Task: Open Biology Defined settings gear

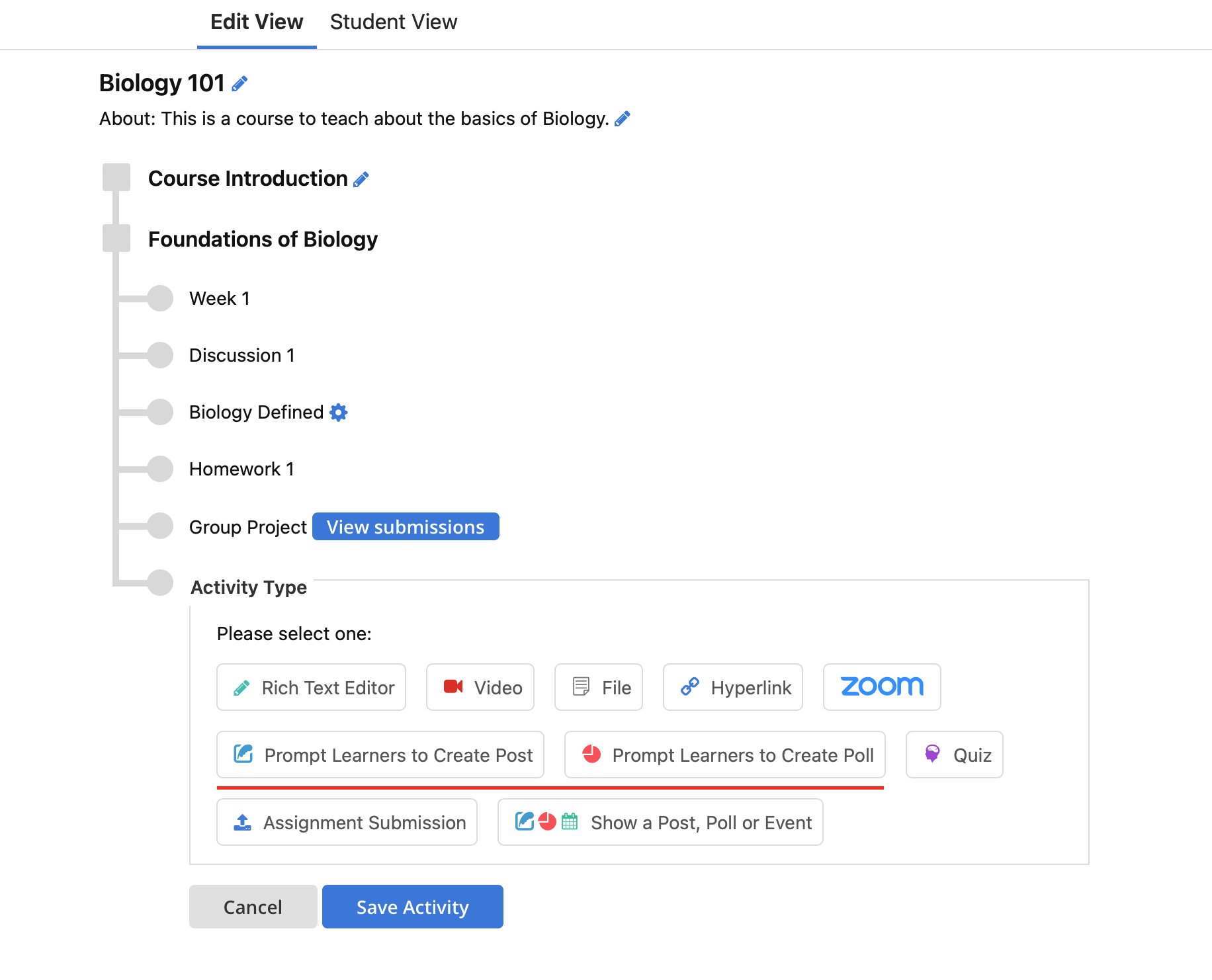Action: pos(339,413)
